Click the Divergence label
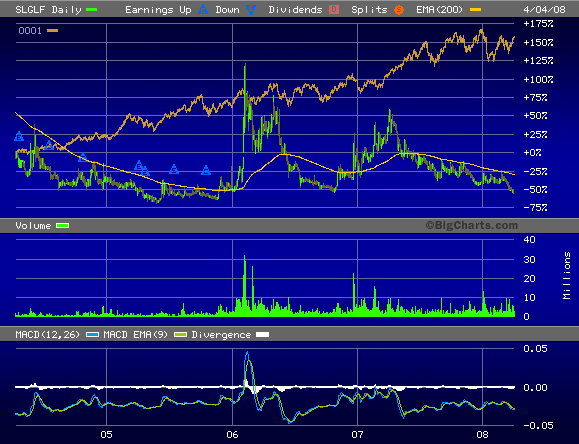 point(221,335)
